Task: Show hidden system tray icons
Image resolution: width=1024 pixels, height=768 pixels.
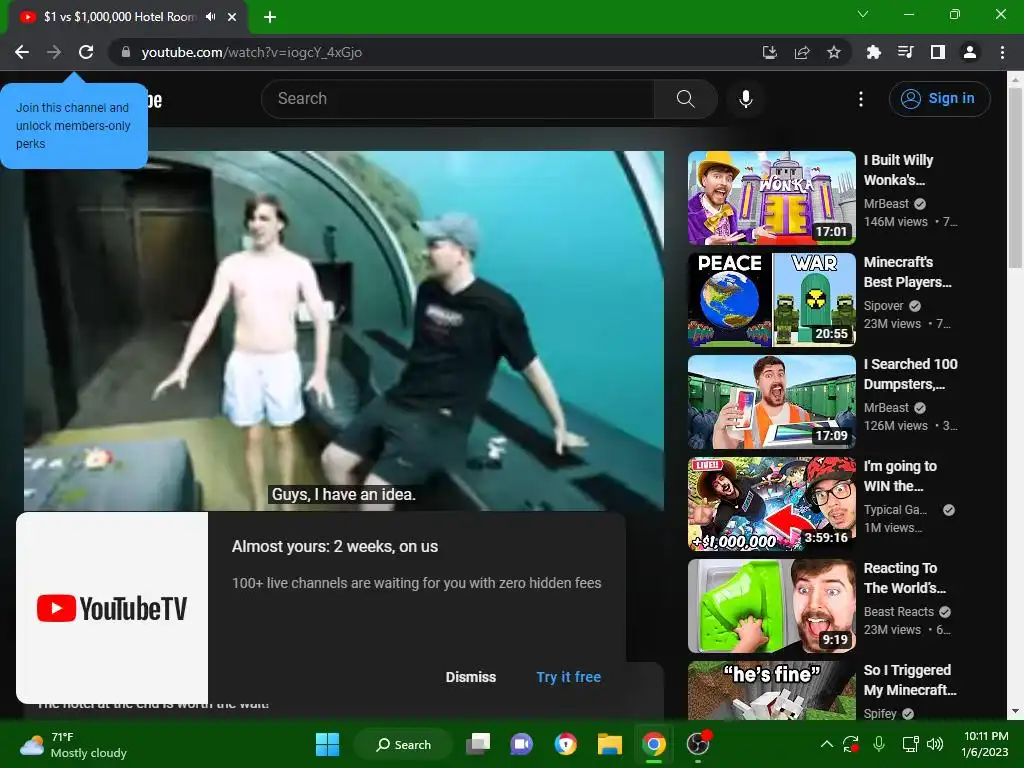Action: (826, 744)
